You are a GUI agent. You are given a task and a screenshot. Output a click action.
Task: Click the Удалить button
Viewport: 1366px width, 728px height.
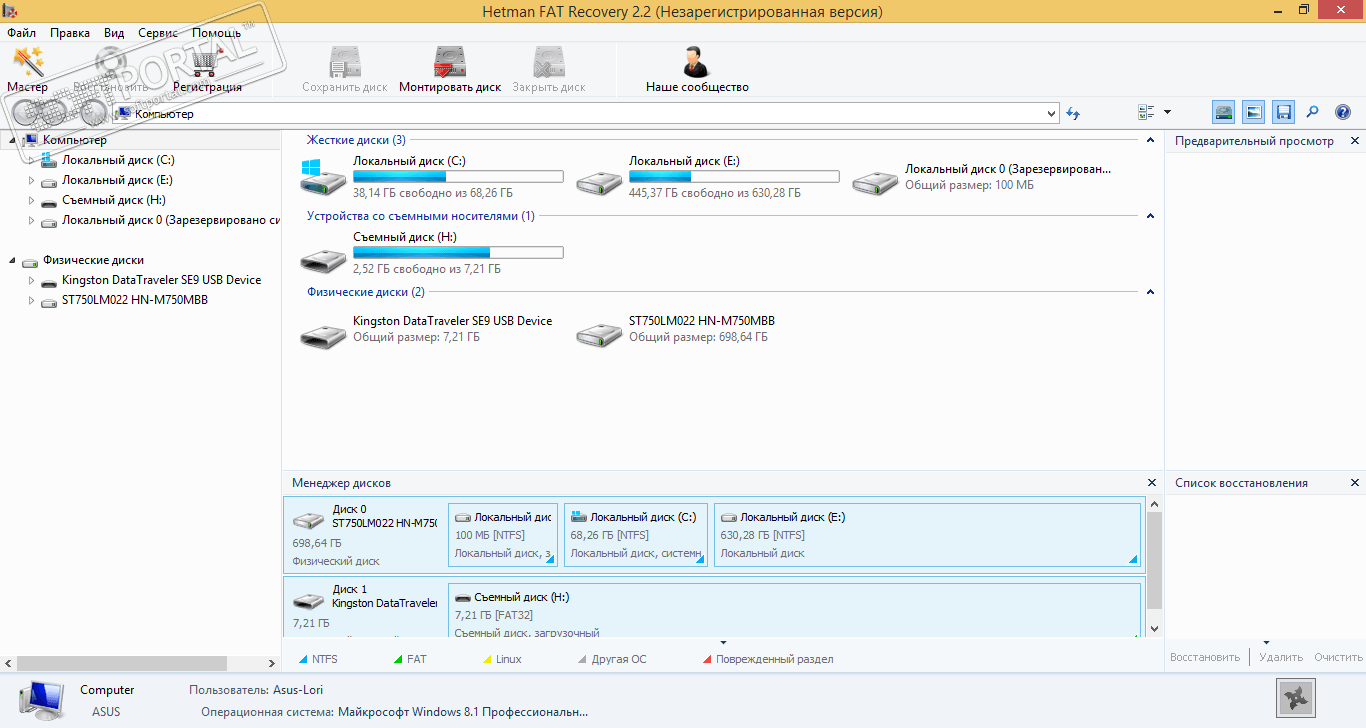pos(1281,657)
